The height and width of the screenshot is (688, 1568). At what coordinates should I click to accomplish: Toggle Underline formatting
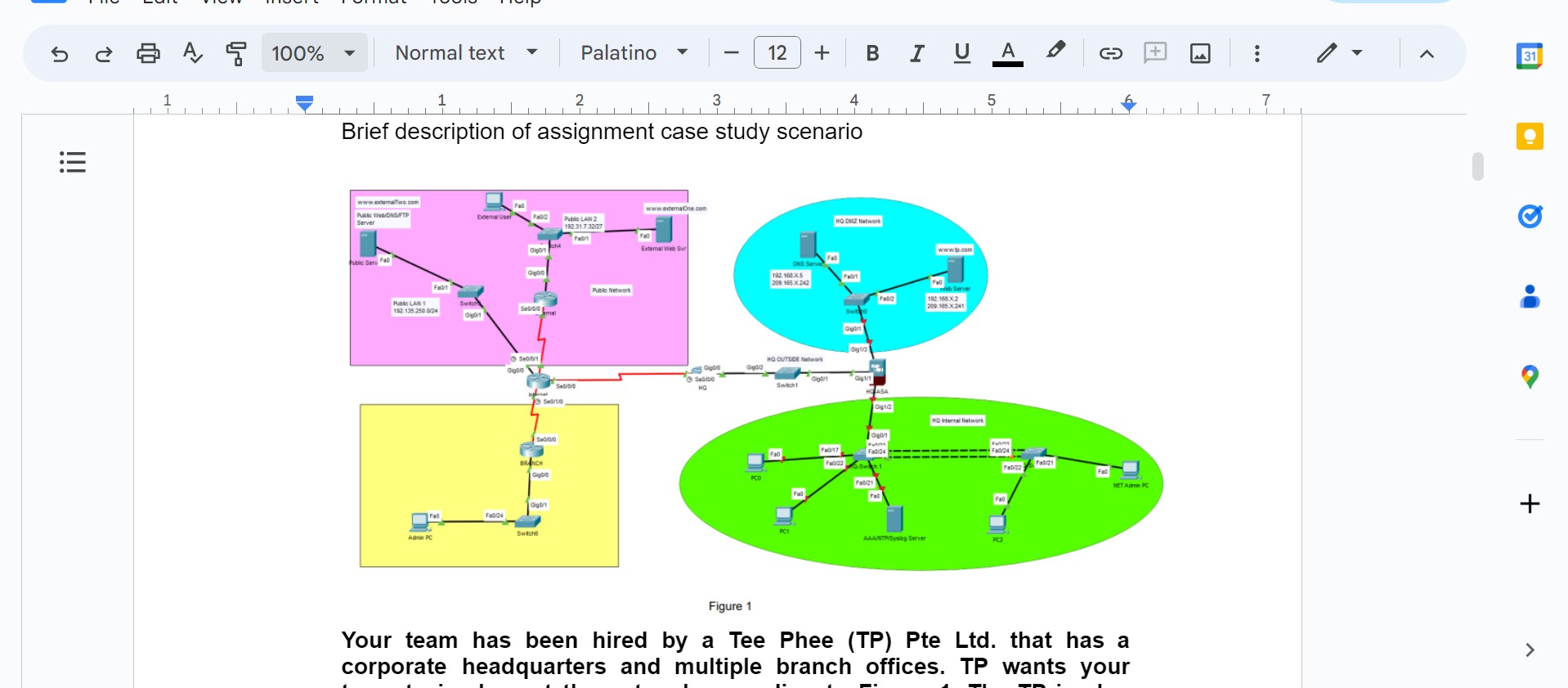[962, 54]
